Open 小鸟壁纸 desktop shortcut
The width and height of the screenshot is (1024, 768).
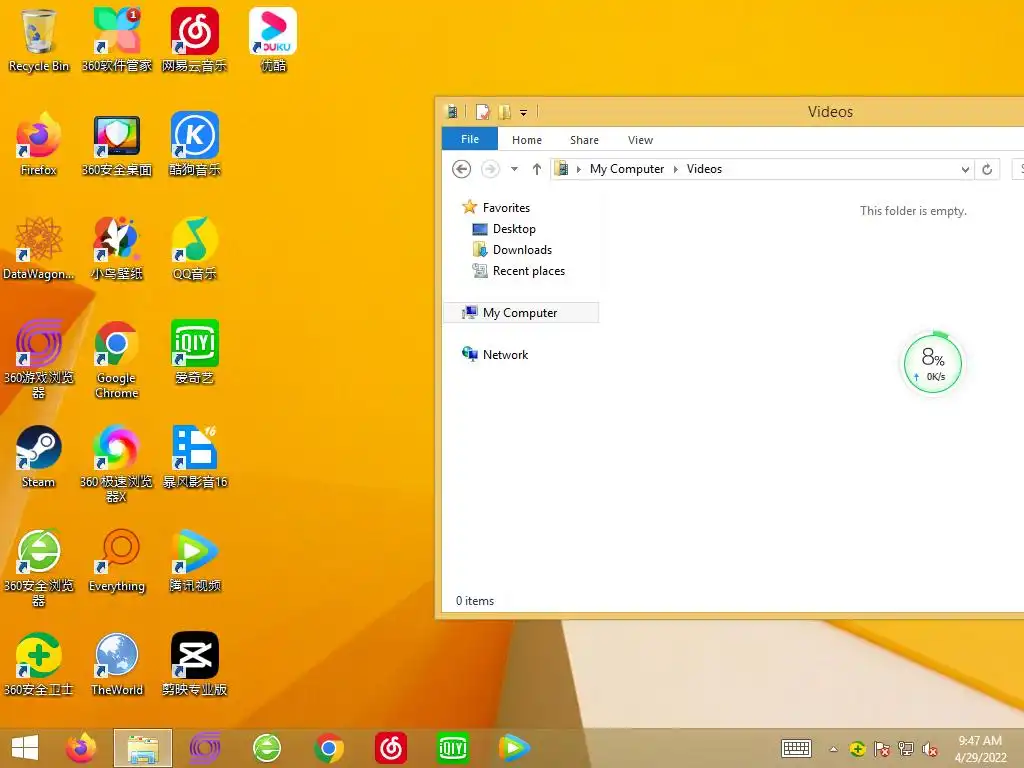click(116, 248)
